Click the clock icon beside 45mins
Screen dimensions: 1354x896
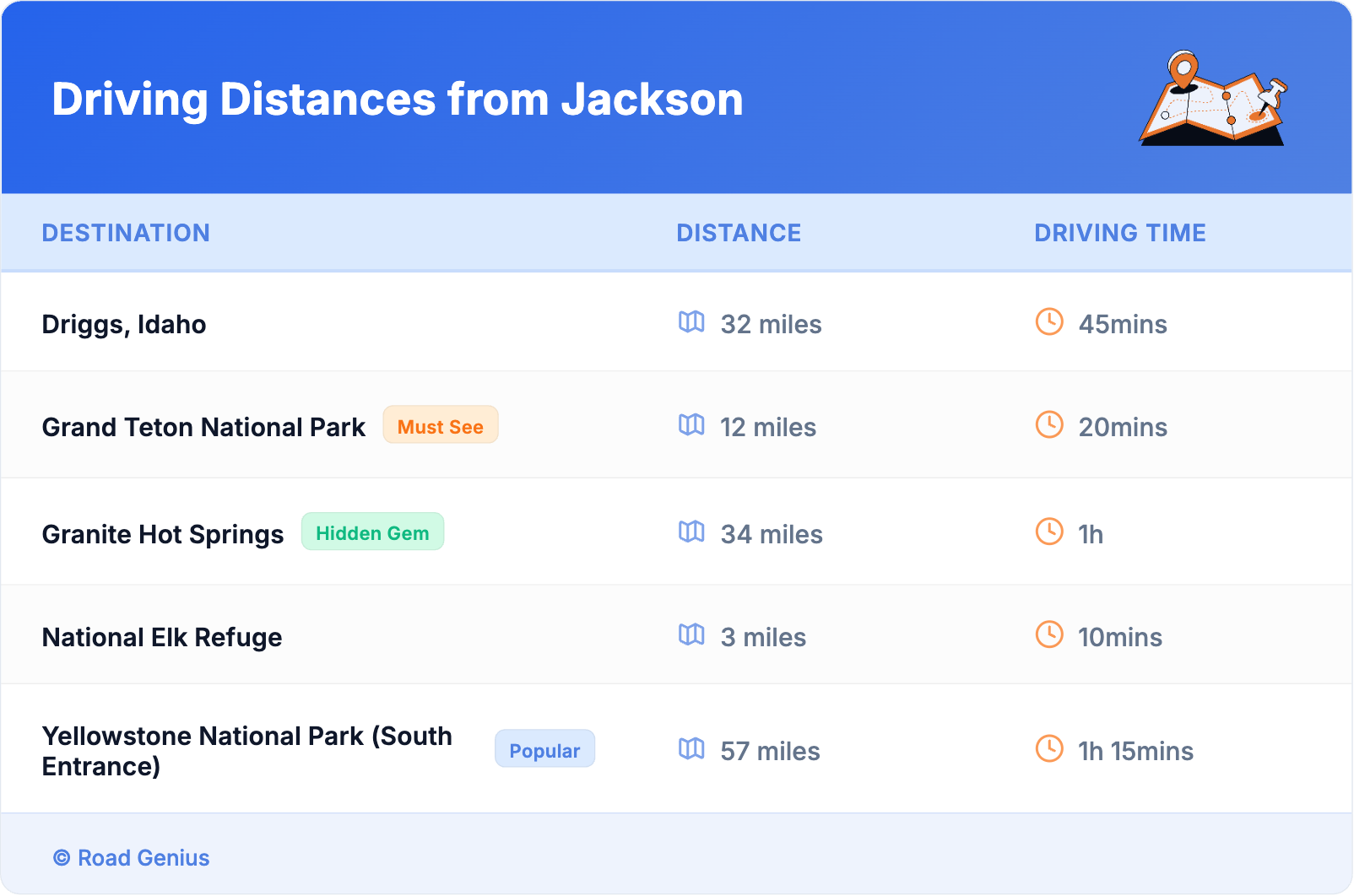tap(1049, 322)
